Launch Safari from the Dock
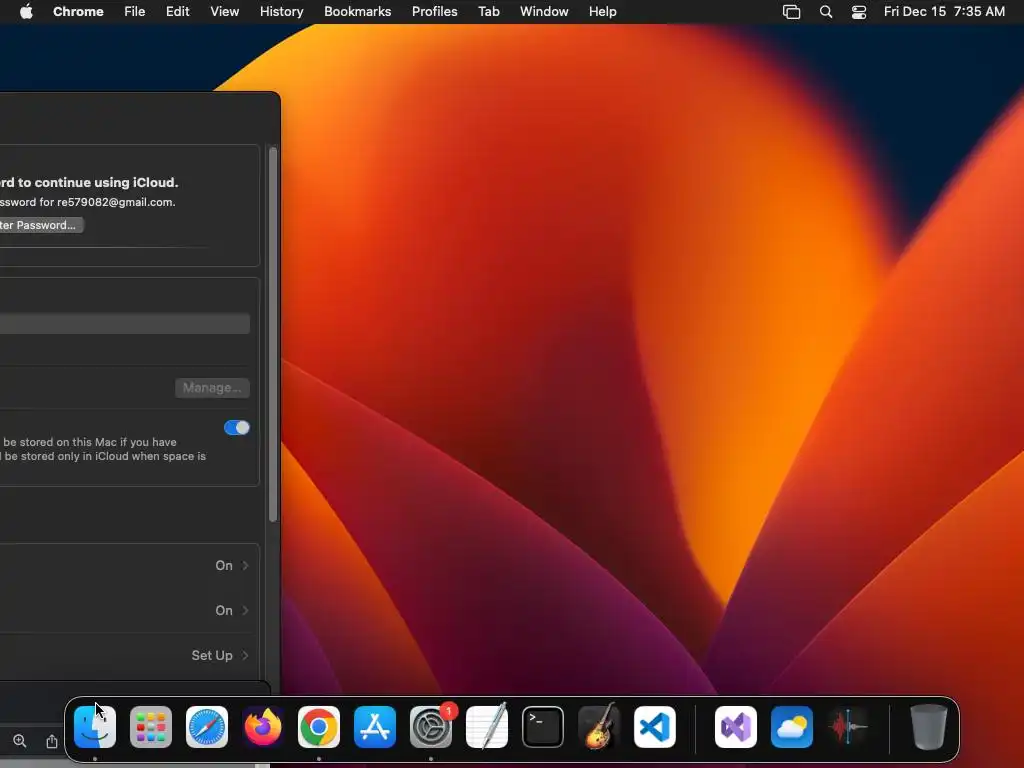The width and height of the screenshot is (1024, 768). pyautogui.click(x=207, y=727)
